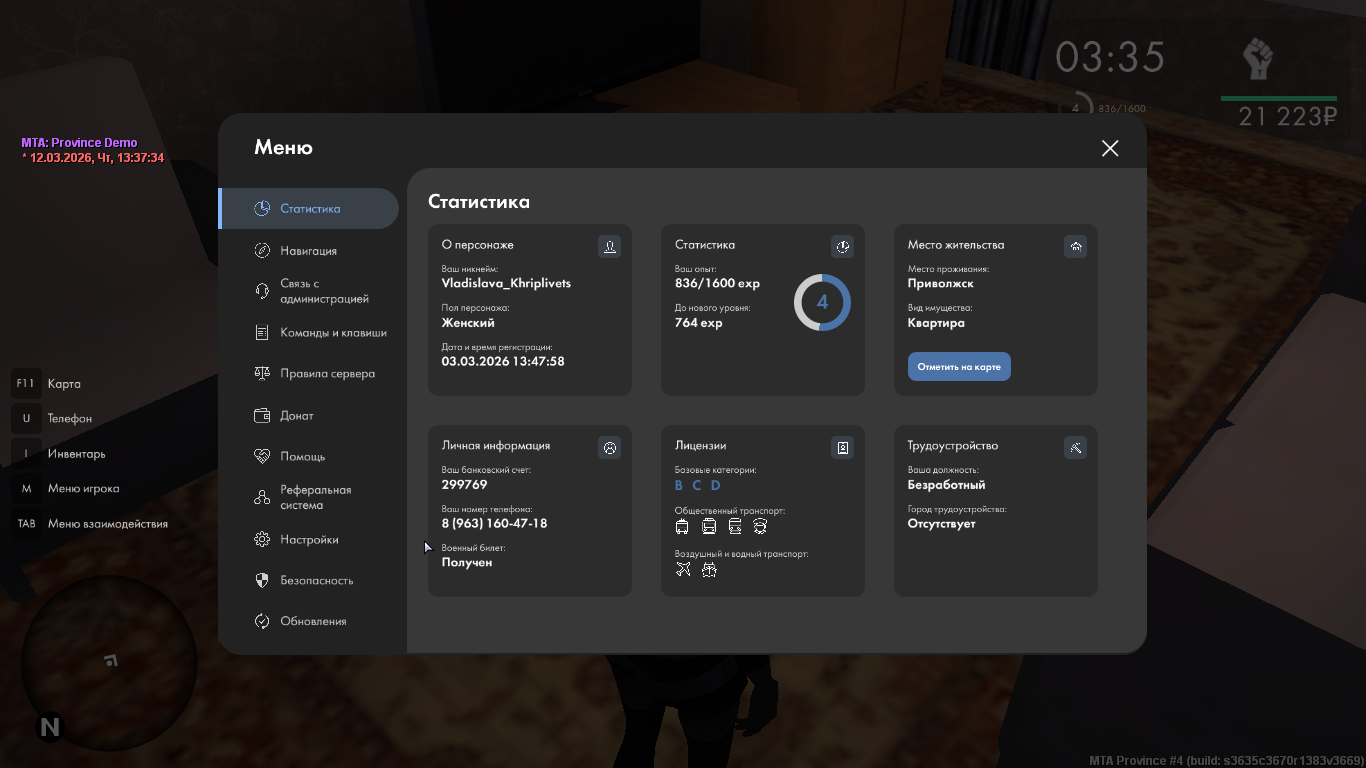The image size is (1366, 768).
Task: Open the Навигация menu section
Action: pyautogui.click(x=308, y=251)
